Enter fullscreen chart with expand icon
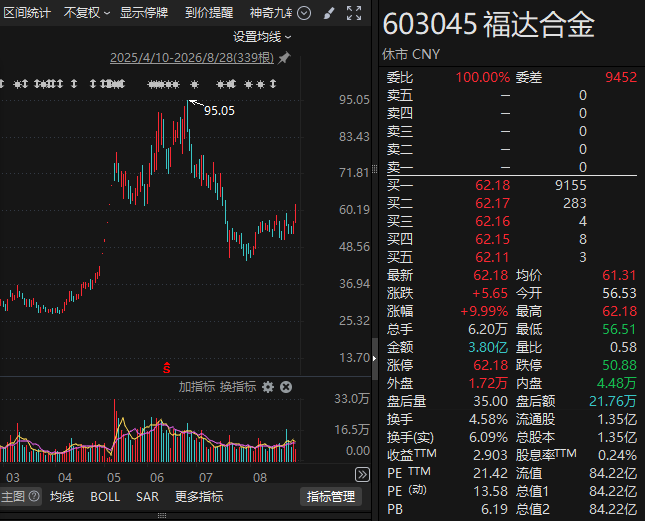Screen dimensions: 645x521 (354, 13)
